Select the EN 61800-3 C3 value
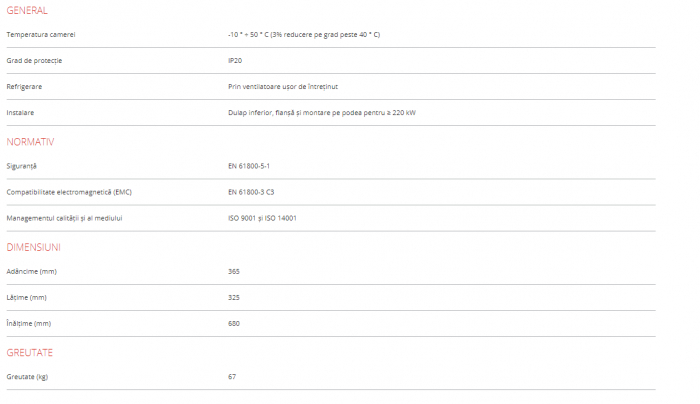700x404 pixels. (249, 191)
